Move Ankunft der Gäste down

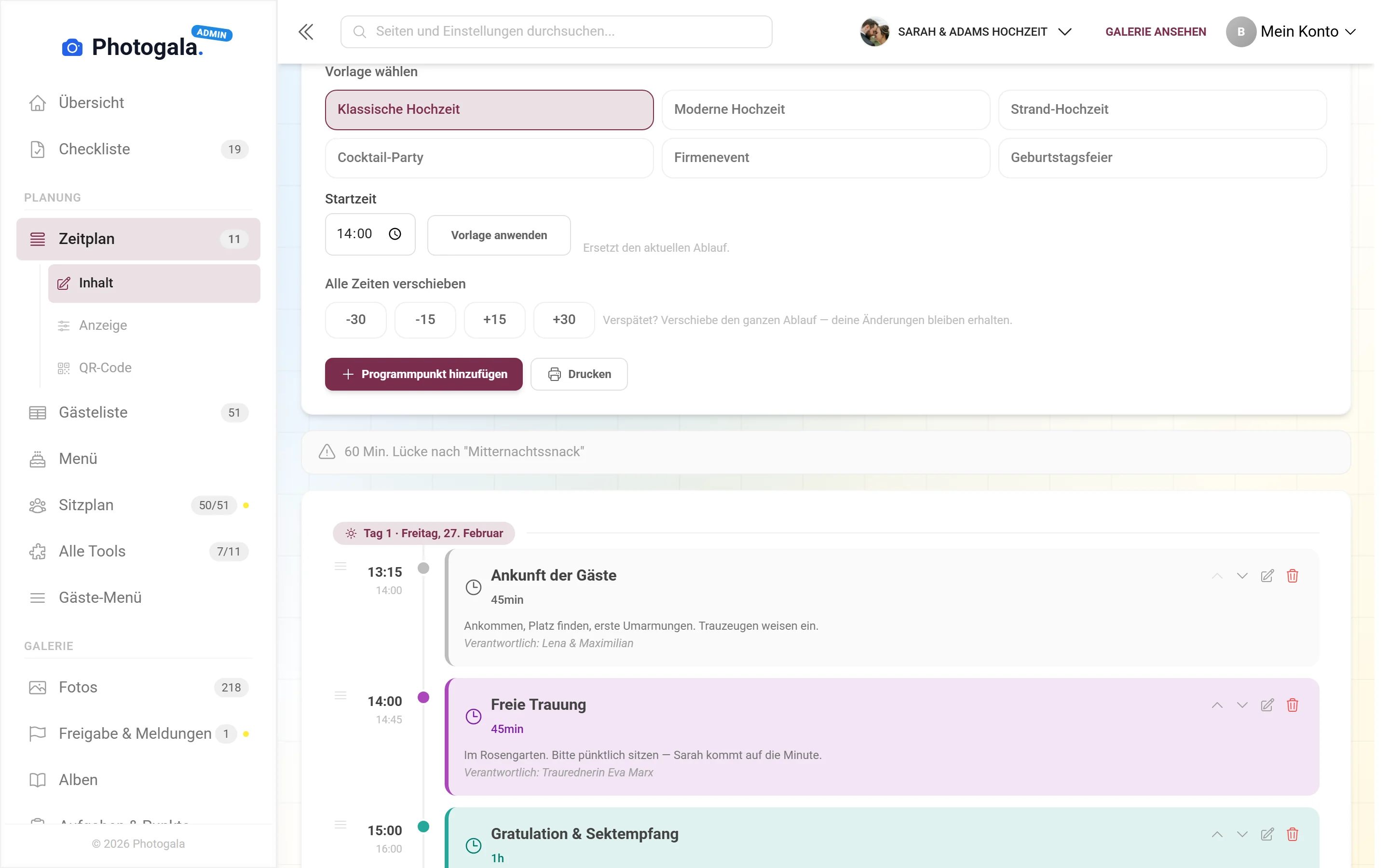coord(1242,576)
